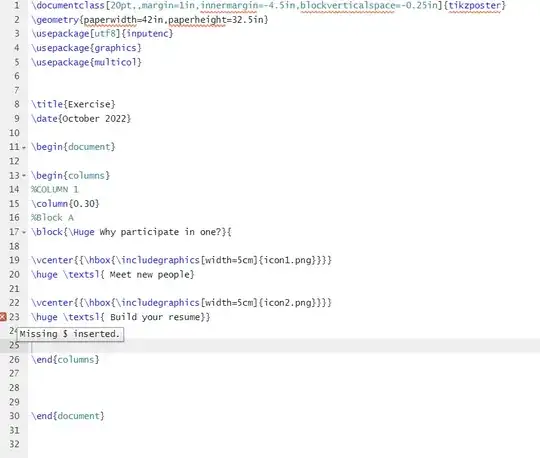Image resolution: width=540 pixels, height=458 pixels.
Task: Click 'Why participate in one?' text
Action: tap(160, 232)
